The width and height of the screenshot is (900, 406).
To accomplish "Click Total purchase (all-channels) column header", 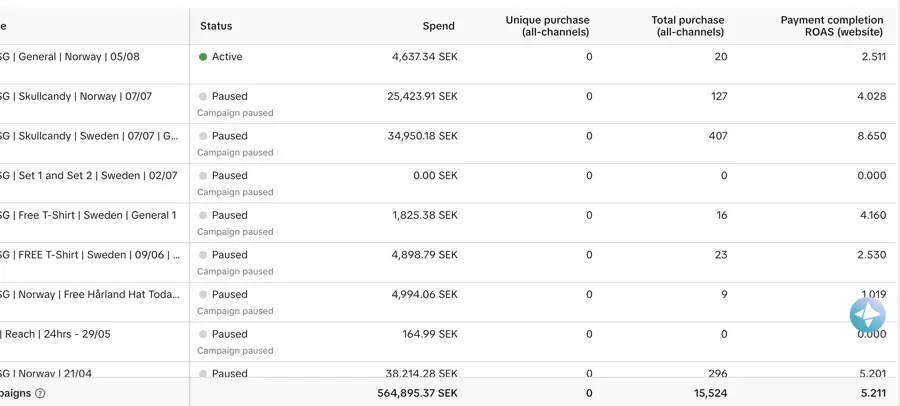I will pyautogui.click(x=688, y=26).
